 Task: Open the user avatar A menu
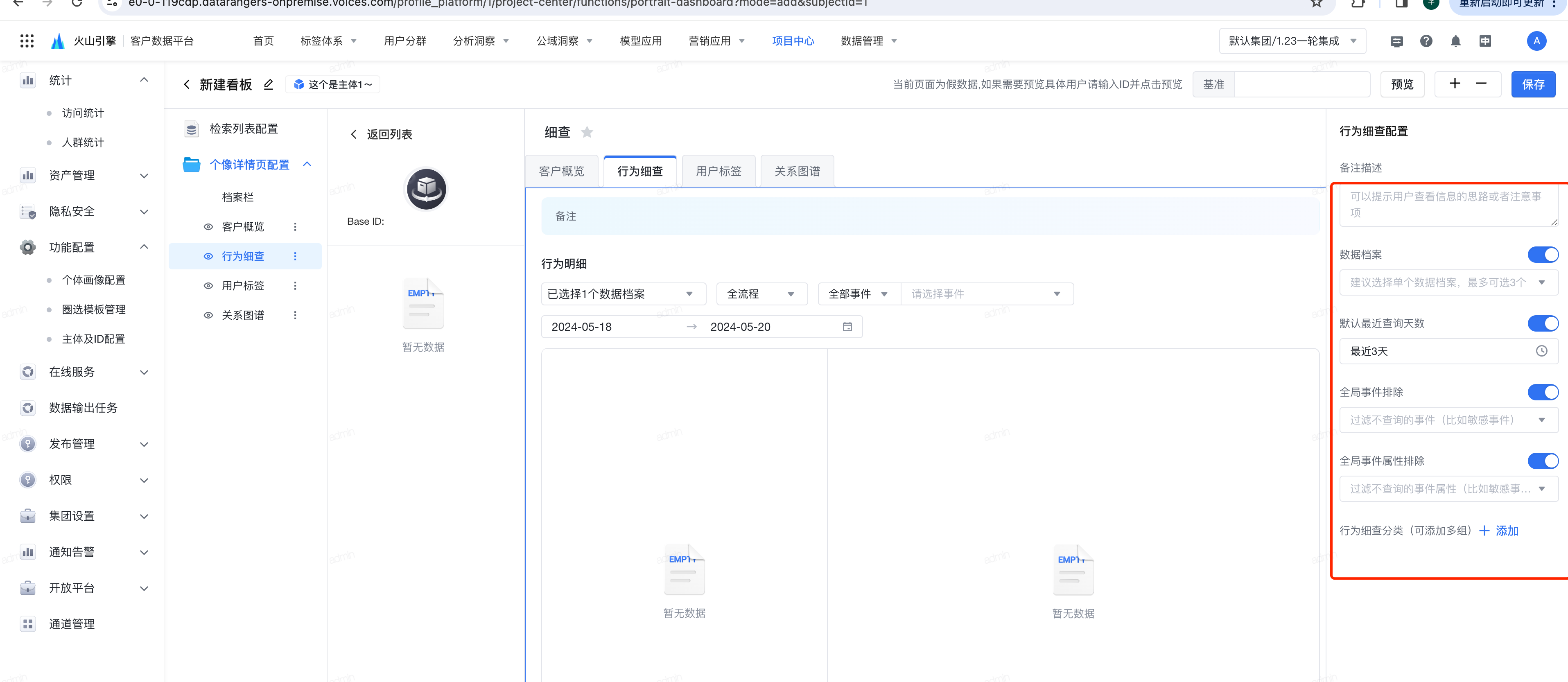point(1536,41)
